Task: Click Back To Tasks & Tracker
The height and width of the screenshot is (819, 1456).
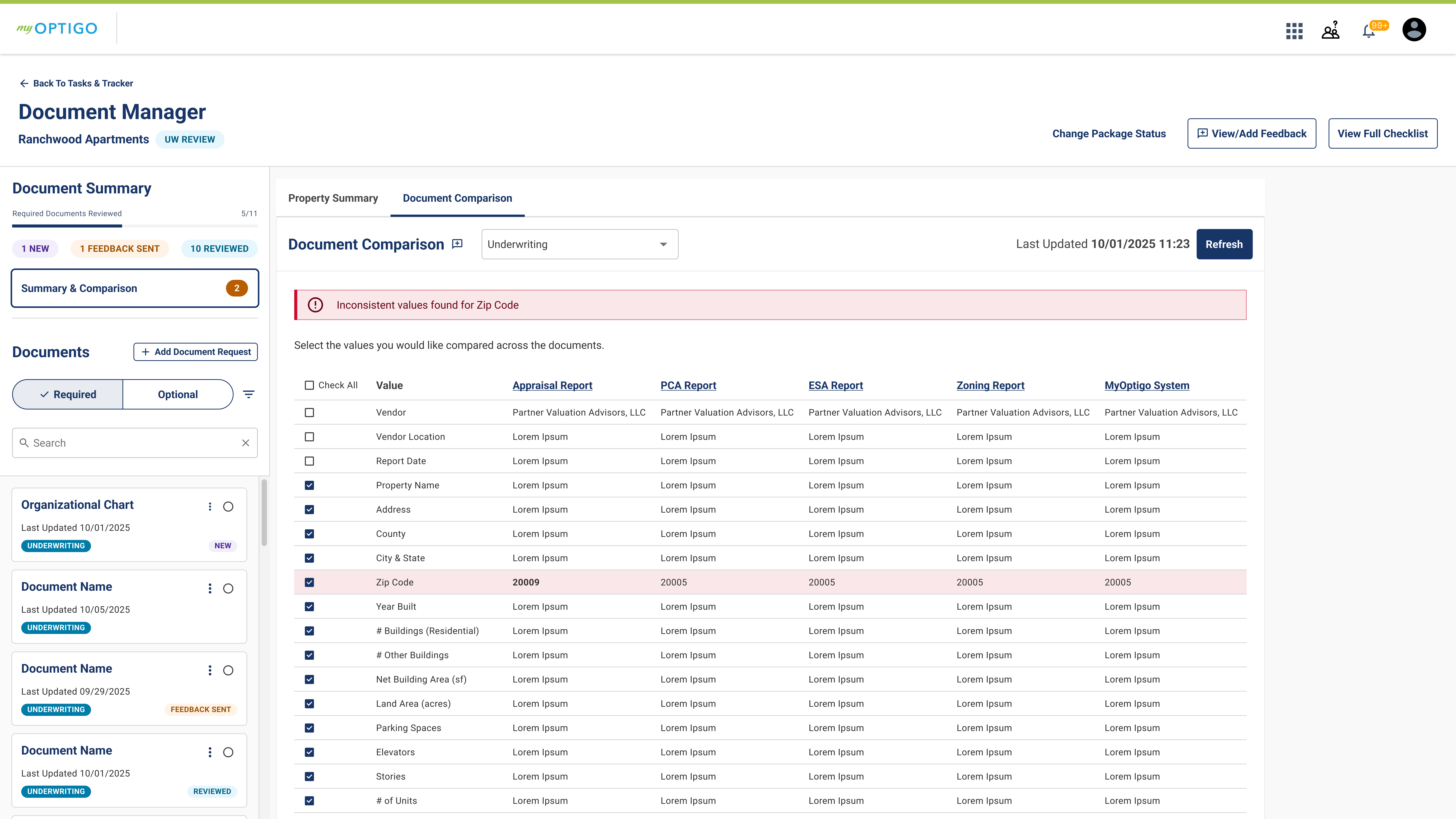Action: [76, 84]
